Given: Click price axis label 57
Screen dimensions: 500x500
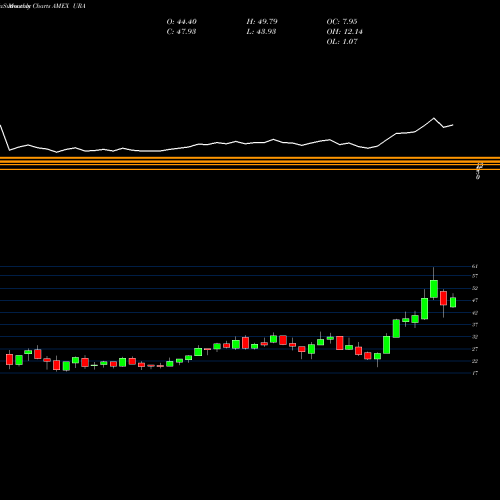Looking at the screenshot, I should [x=475, y=276].
